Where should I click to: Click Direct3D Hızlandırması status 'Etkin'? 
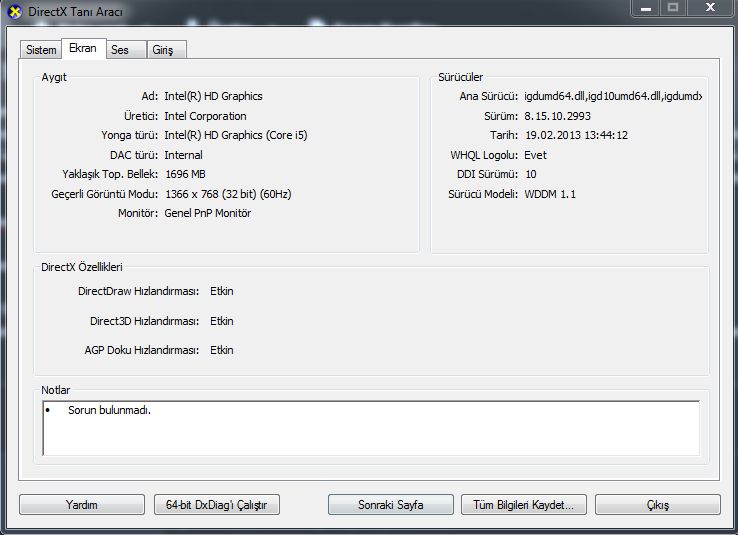click(x=222, y=321)
